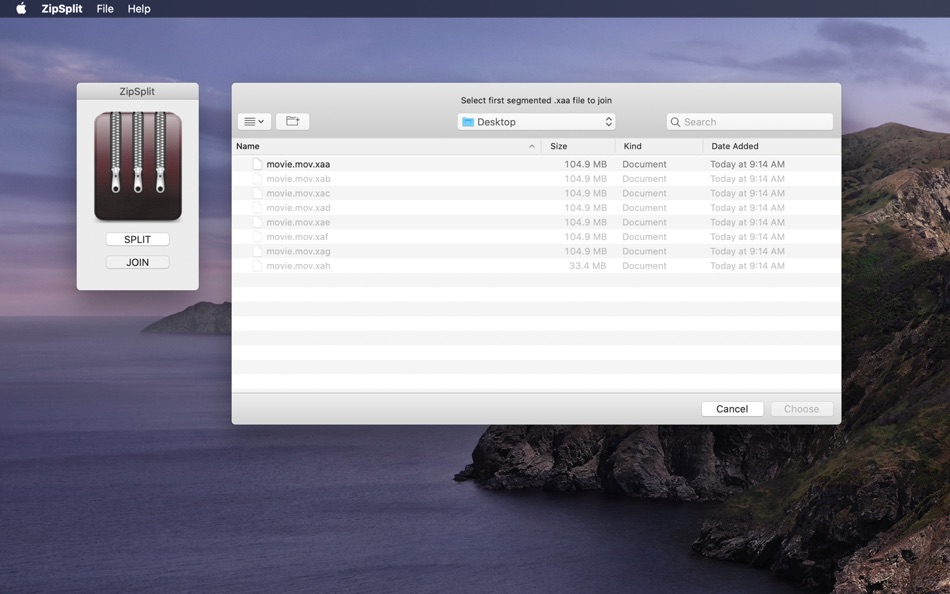Click the ZipSplit zipper logo image
The height and width of the screenshot is (594, 950).
[138, 166]
